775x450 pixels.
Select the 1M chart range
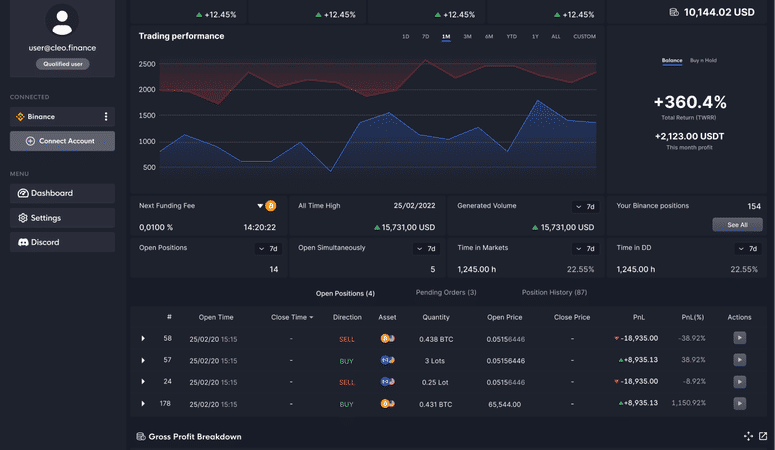click(x=446, y=37)
